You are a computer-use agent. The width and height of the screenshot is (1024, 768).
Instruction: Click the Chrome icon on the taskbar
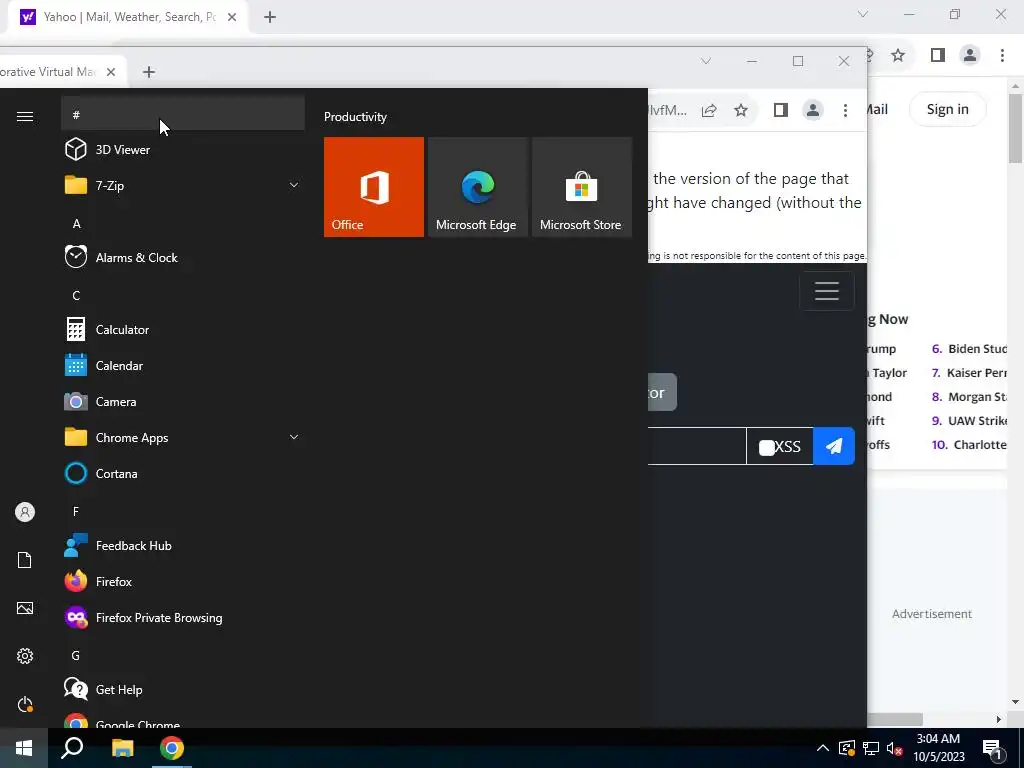pyautogui.click(x=172, y=748)
